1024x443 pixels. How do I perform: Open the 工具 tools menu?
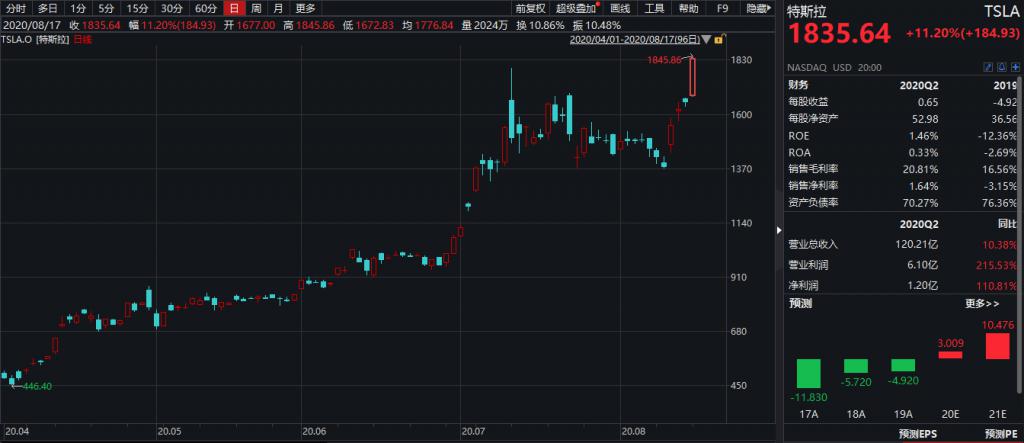(x=654, y=8)
